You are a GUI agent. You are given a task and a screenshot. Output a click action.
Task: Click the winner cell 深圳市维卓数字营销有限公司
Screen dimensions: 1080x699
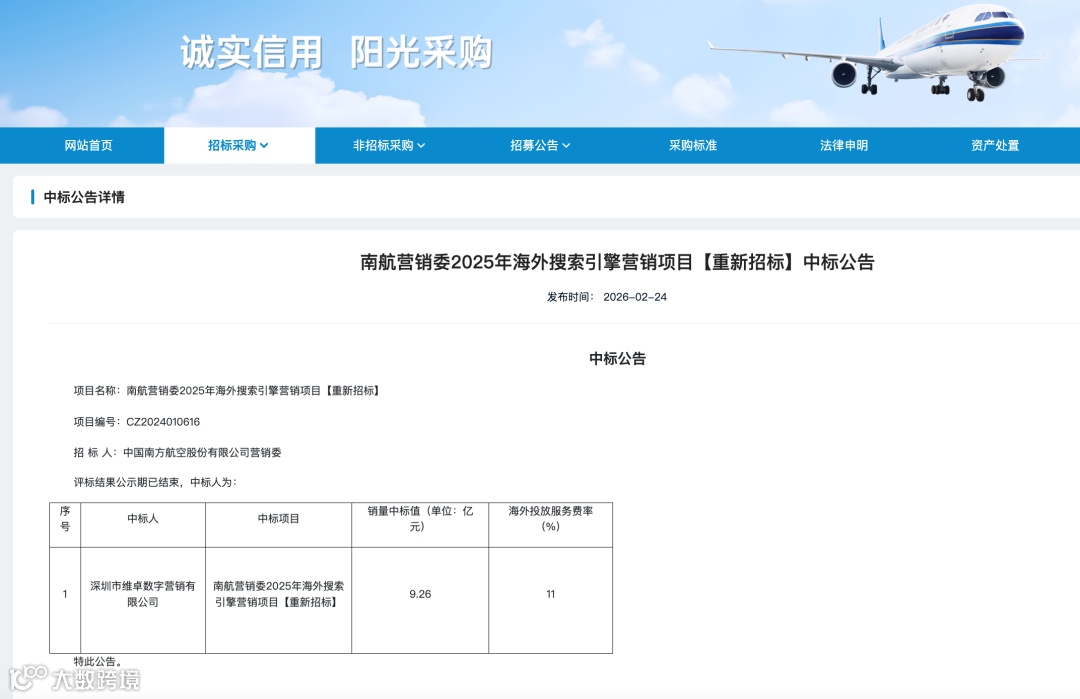[143, 601]
